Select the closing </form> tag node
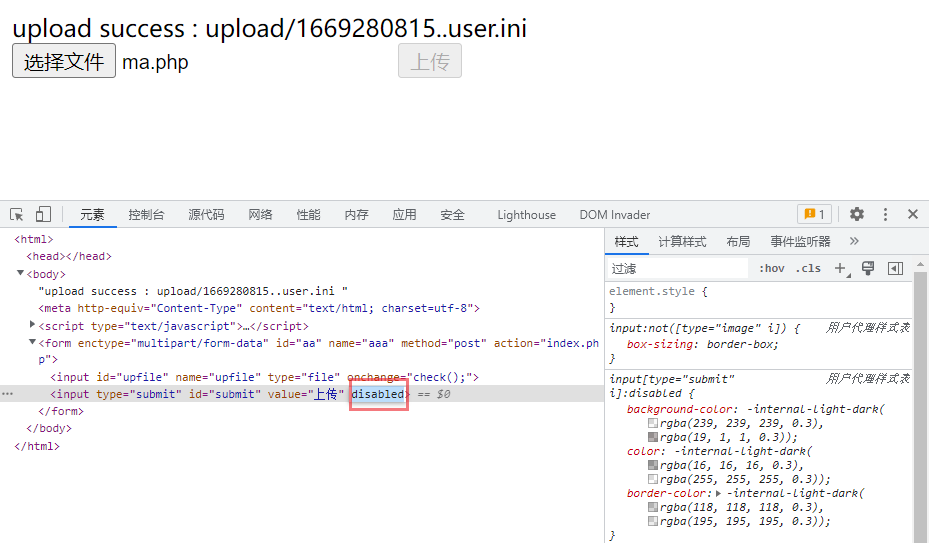Image resolution: width=929 pixels, height=543 pixels. (x=61, y=411)
